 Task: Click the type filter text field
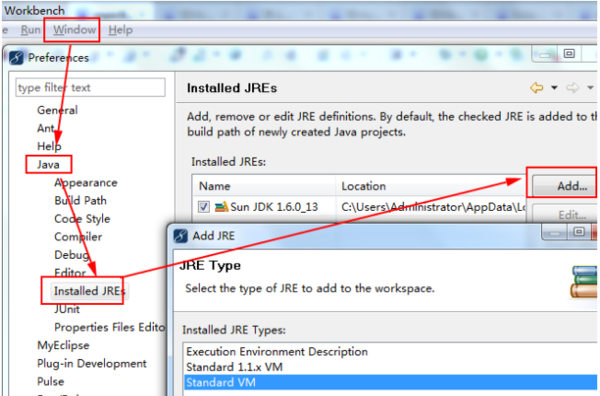point(90,88)
